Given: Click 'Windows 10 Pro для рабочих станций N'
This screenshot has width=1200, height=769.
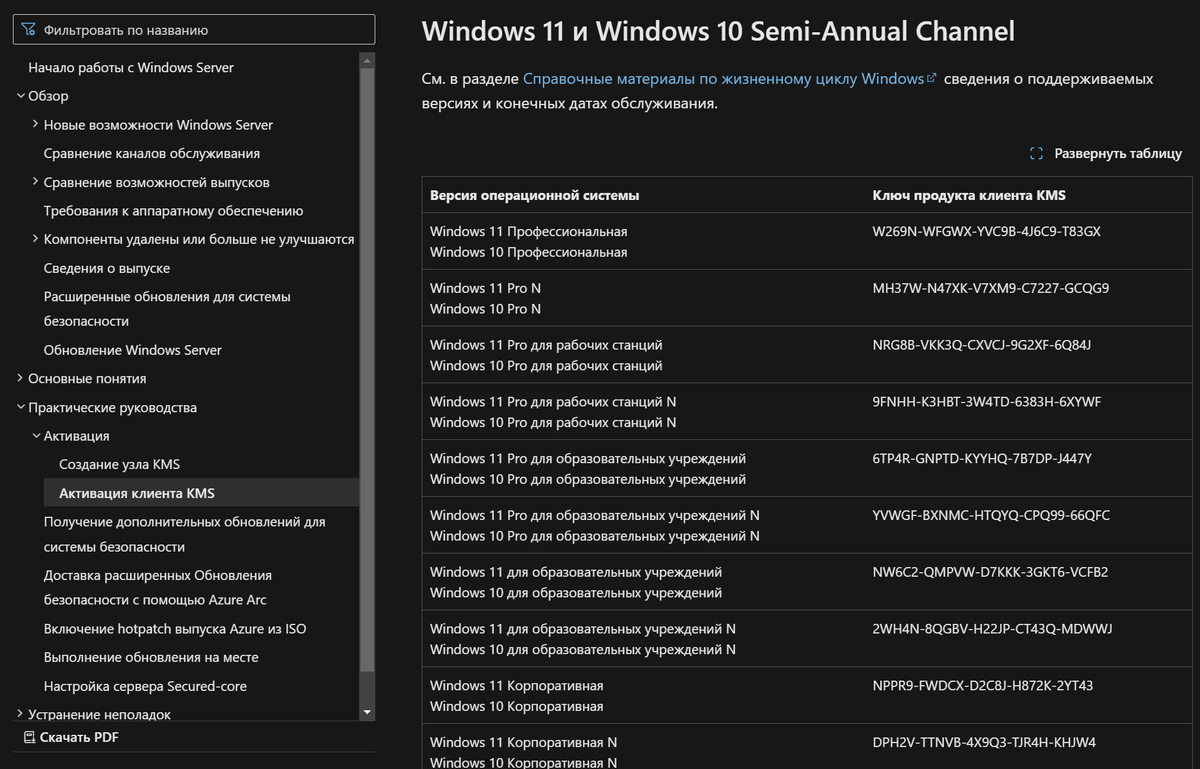Looking at the screenshot, I should pos(553,423).
